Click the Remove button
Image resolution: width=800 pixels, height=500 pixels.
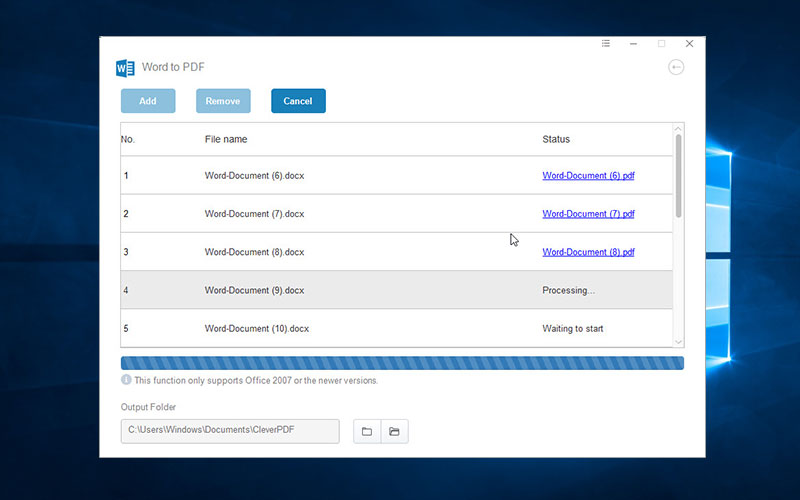tap(223, 101)
